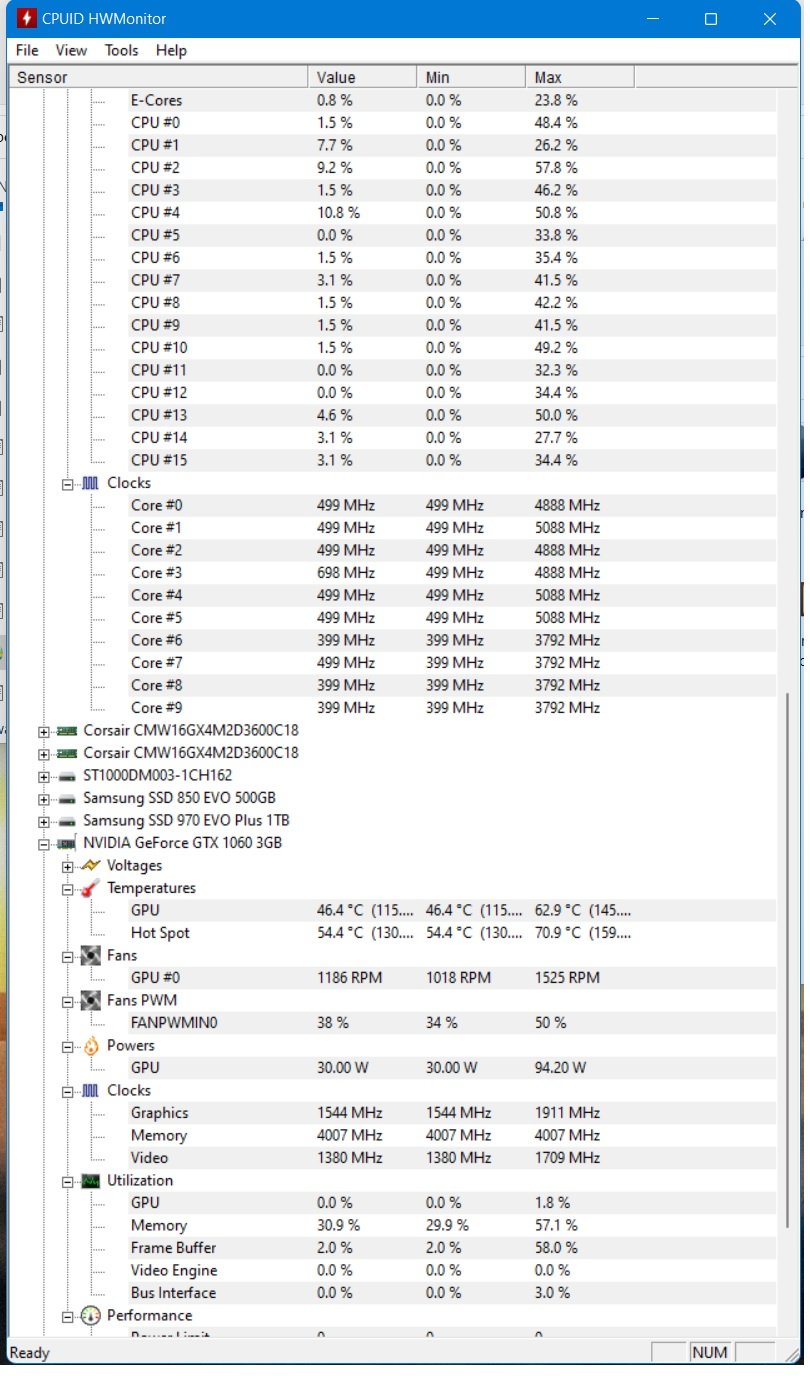Image resolution: width=810 pixels, height=1376 pixels.
Task: Select the E-Cores utilization row
Action: (x=452, y=100)
